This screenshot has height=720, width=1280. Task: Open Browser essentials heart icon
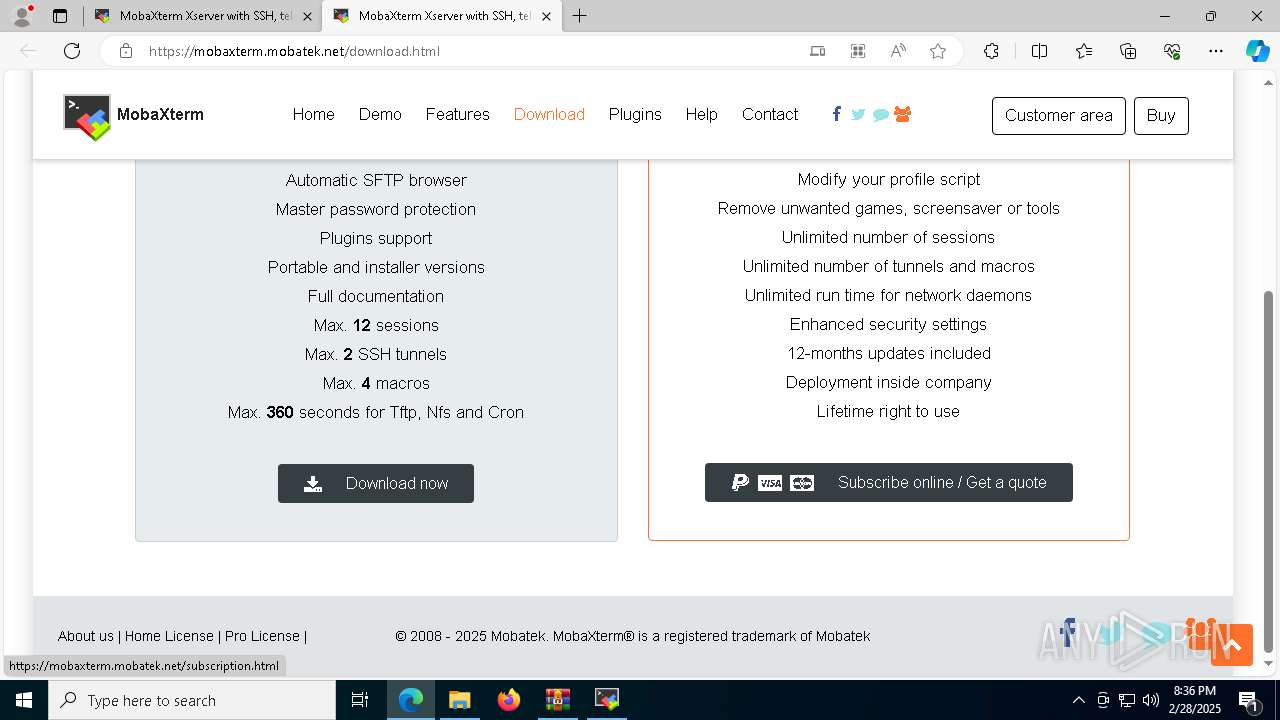pyautogui.click(x=1173, y=51)
